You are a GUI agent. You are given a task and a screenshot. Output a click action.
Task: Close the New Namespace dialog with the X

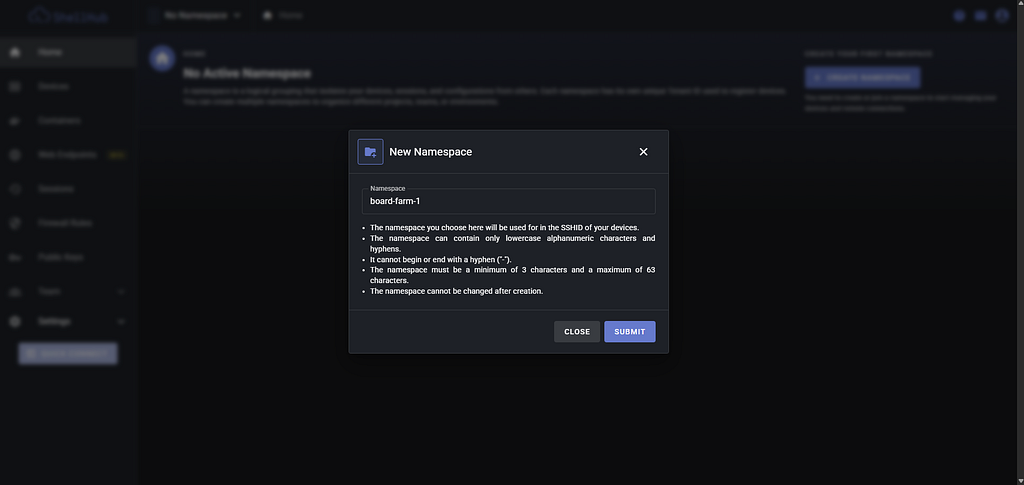(x=643, y=151)
